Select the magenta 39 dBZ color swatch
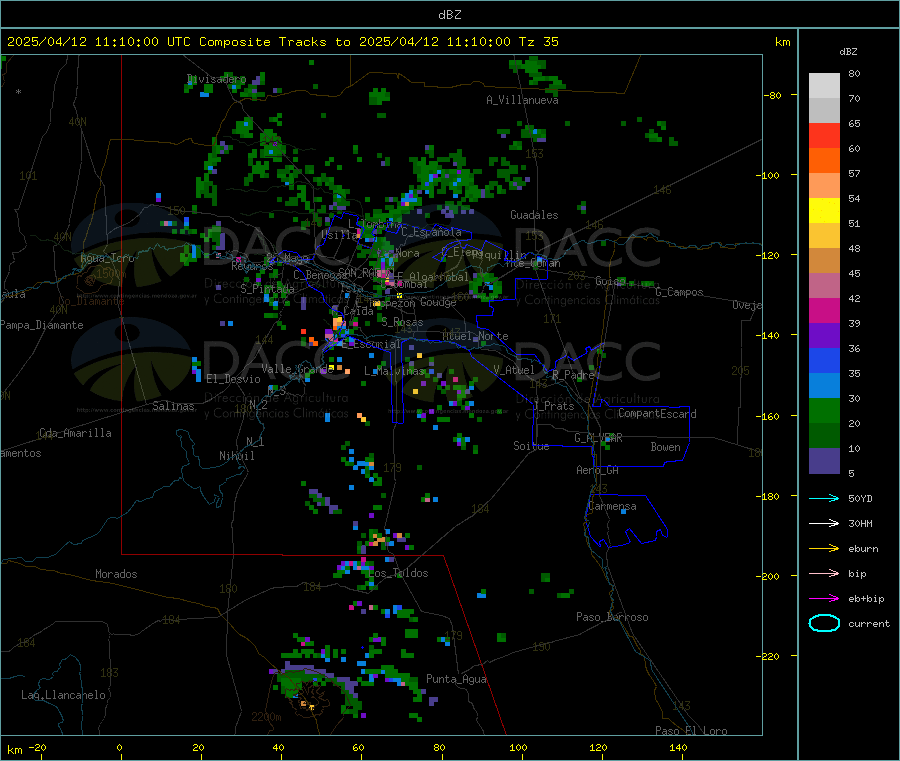The height and width of the screenshot is (761, 900). 824,310
